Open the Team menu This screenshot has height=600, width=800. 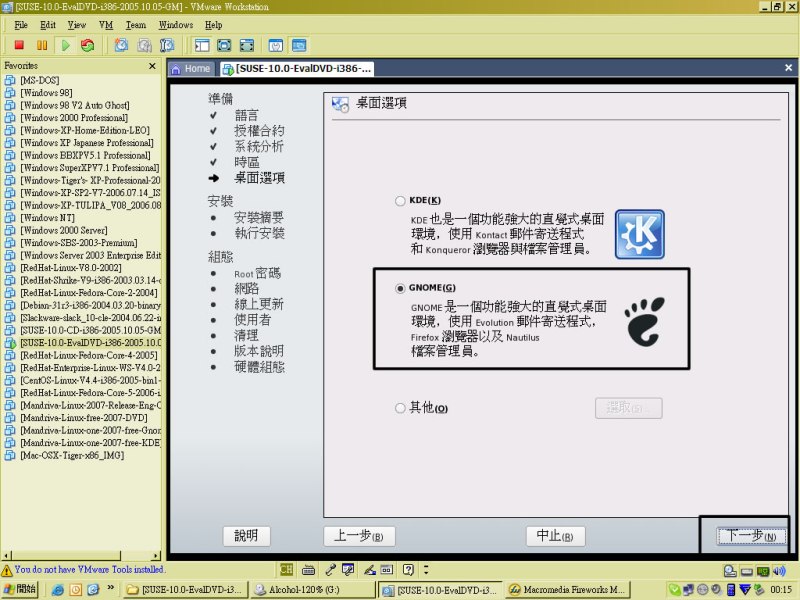(136, 25)
